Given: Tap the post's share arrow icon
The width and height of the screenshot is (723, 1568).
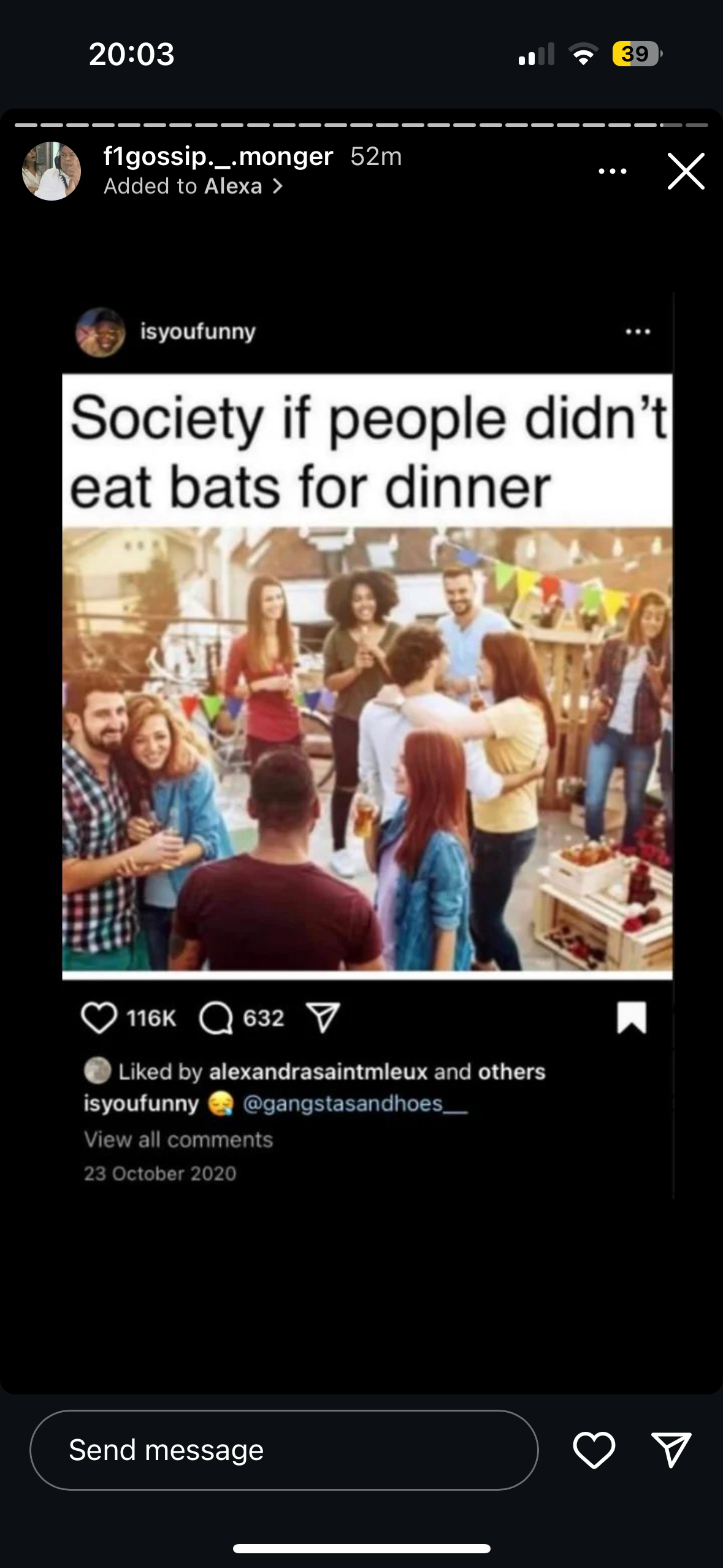Looking at the screenshot, I should 323,1018.
